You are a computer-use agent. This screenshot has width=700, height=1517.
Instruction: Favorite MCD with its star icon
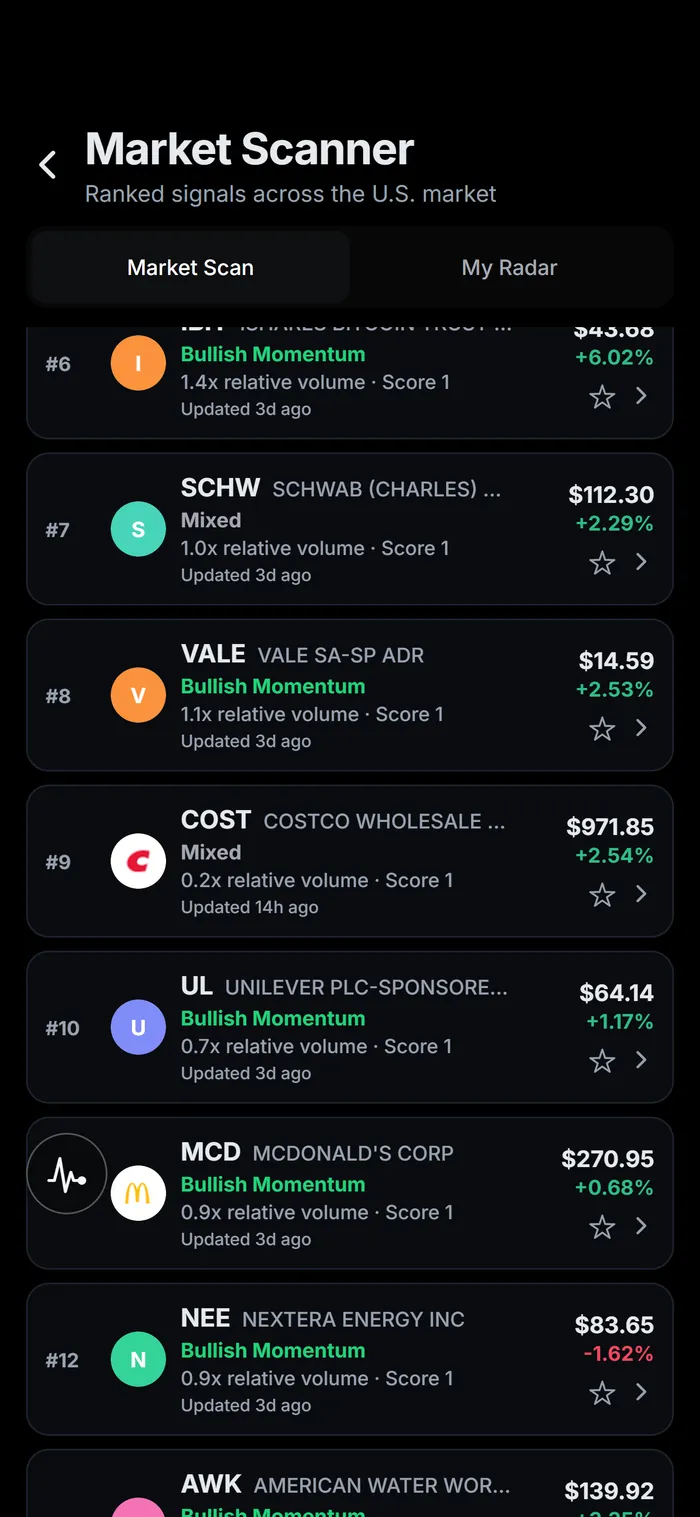tap(602, 1227)
